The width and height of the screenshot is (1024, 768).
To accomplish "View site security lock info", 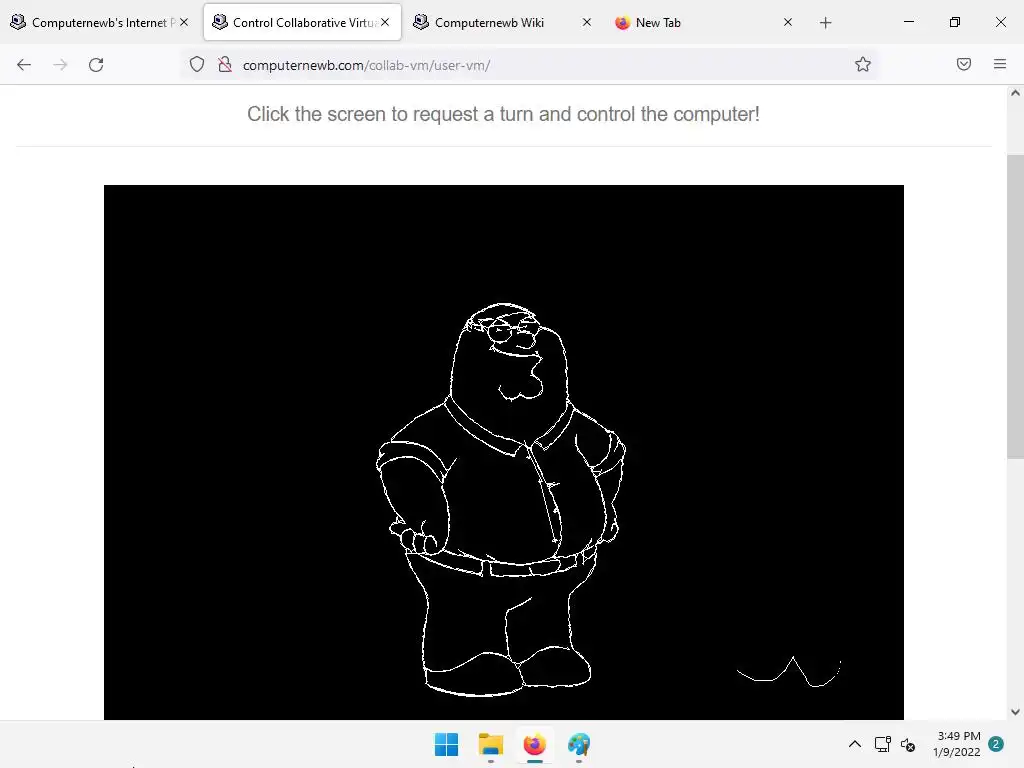I will click(x=225, y=65).
